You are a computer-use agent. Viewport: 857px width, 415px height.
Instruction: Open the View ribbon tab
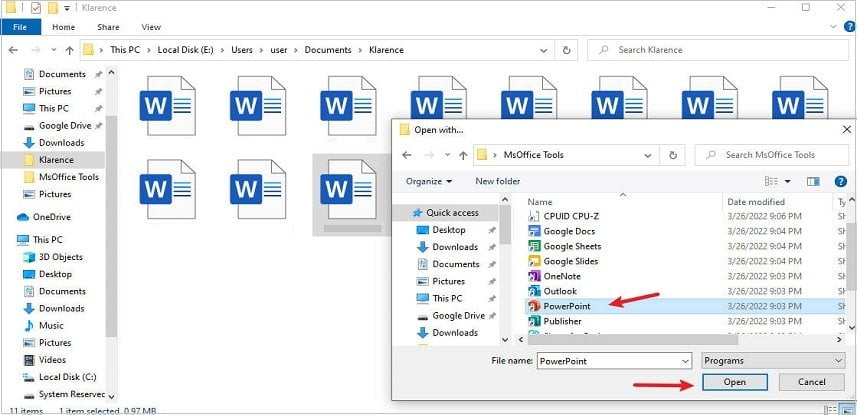151,27
